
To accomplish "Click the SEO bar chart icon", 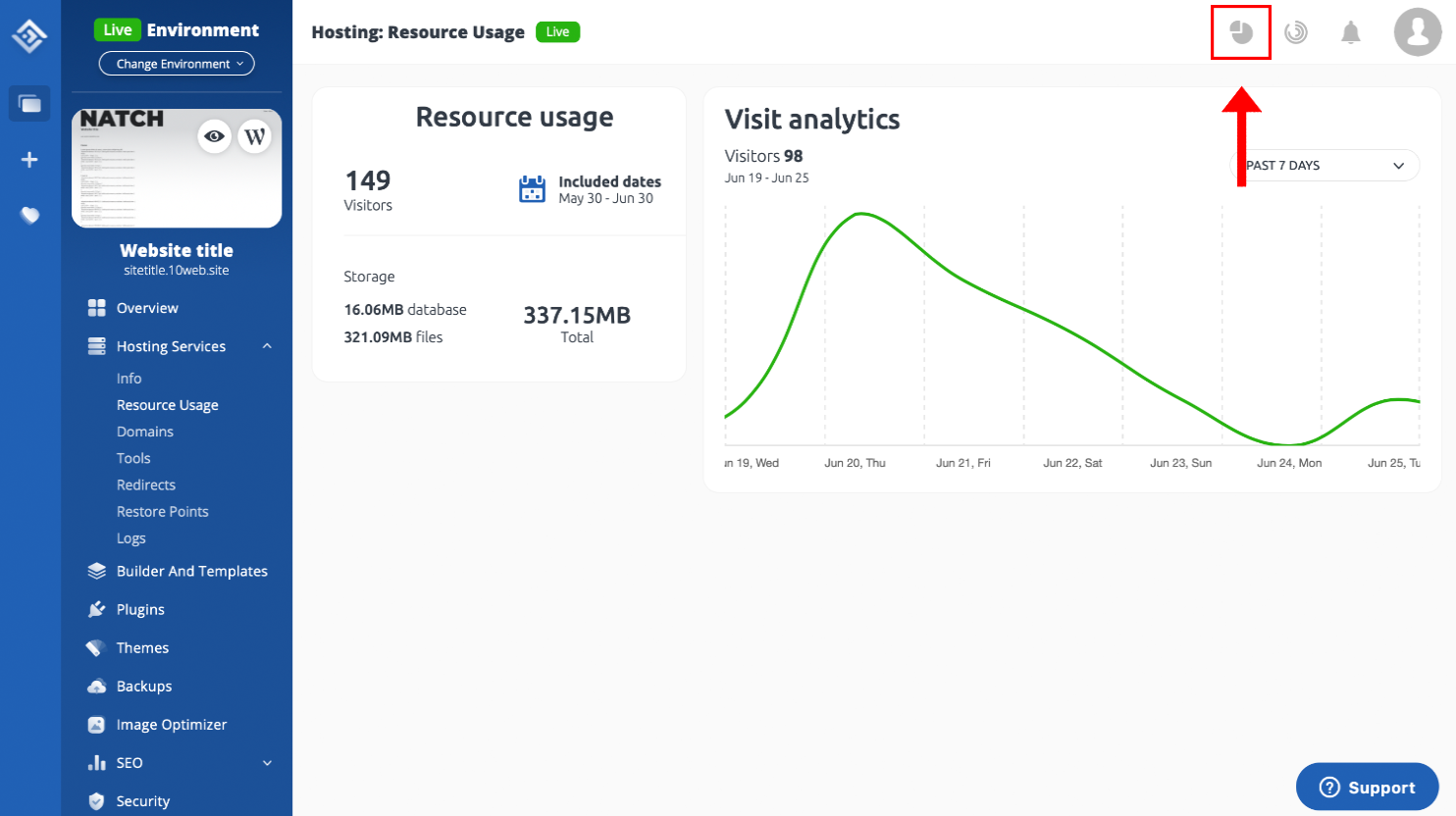I will click(96, 762).
